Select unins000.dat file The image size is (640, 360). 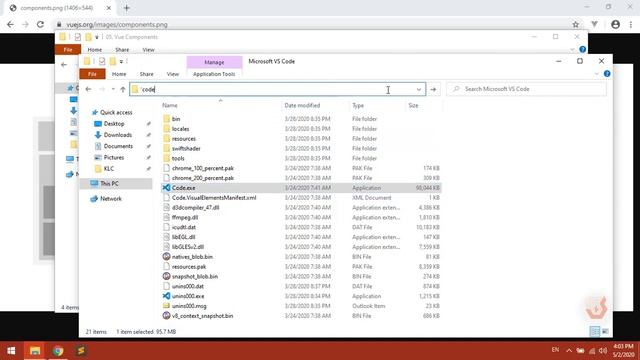187,286
